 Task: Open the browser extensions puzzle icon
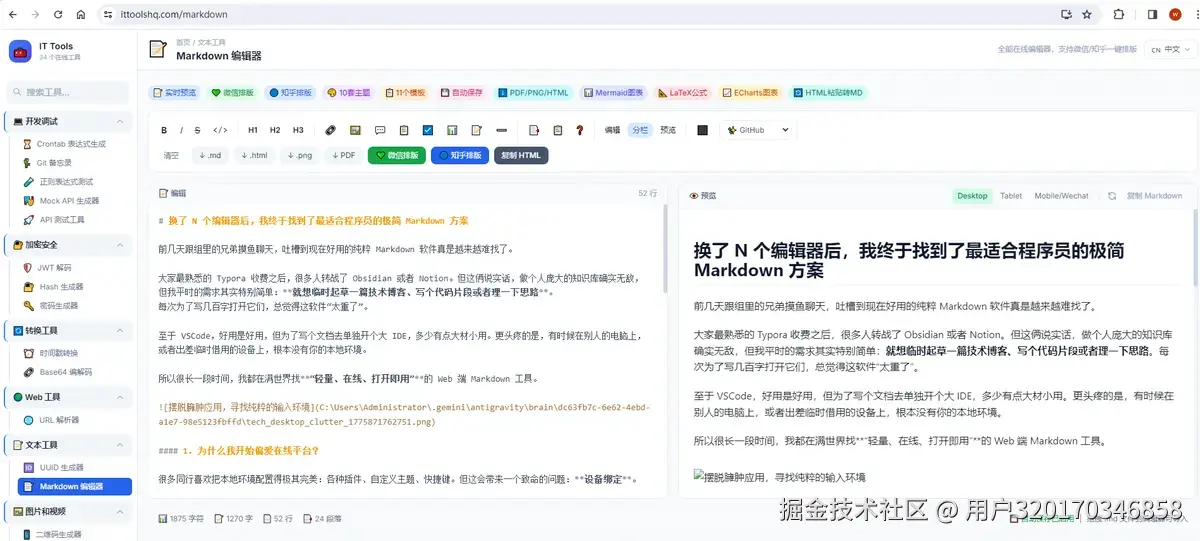1118,15
